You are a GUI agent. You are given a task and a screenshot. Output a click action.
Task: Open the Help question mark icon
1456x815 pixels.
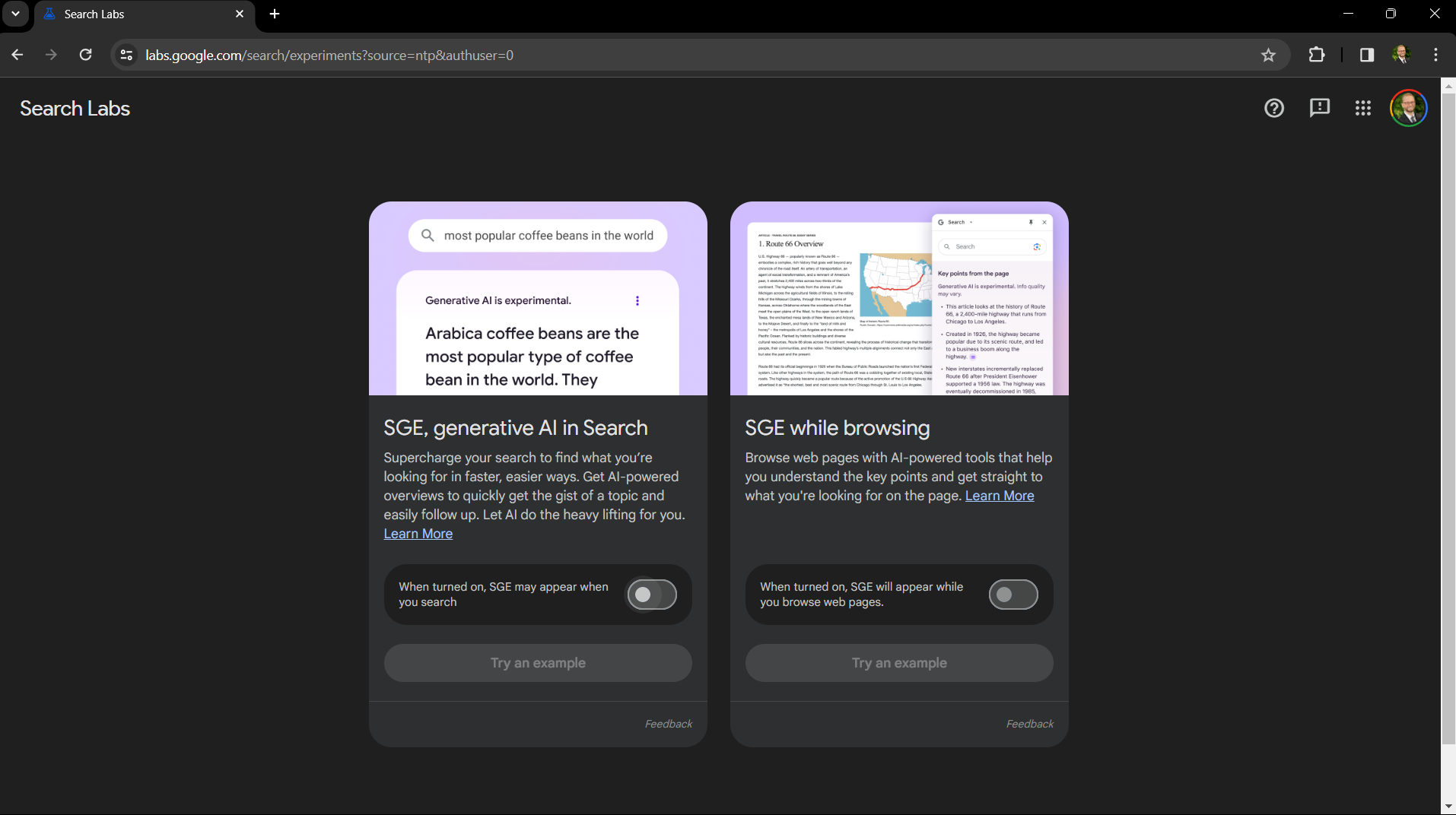pyautogui.click(x=1274, y=108)
